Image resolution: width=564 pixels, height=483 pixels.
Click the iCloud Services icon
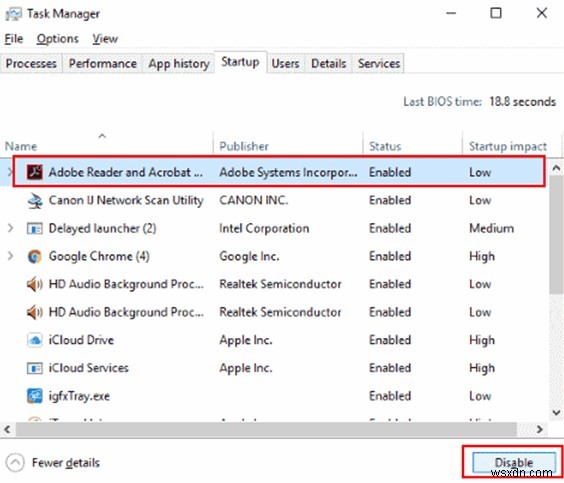point(35,368)
